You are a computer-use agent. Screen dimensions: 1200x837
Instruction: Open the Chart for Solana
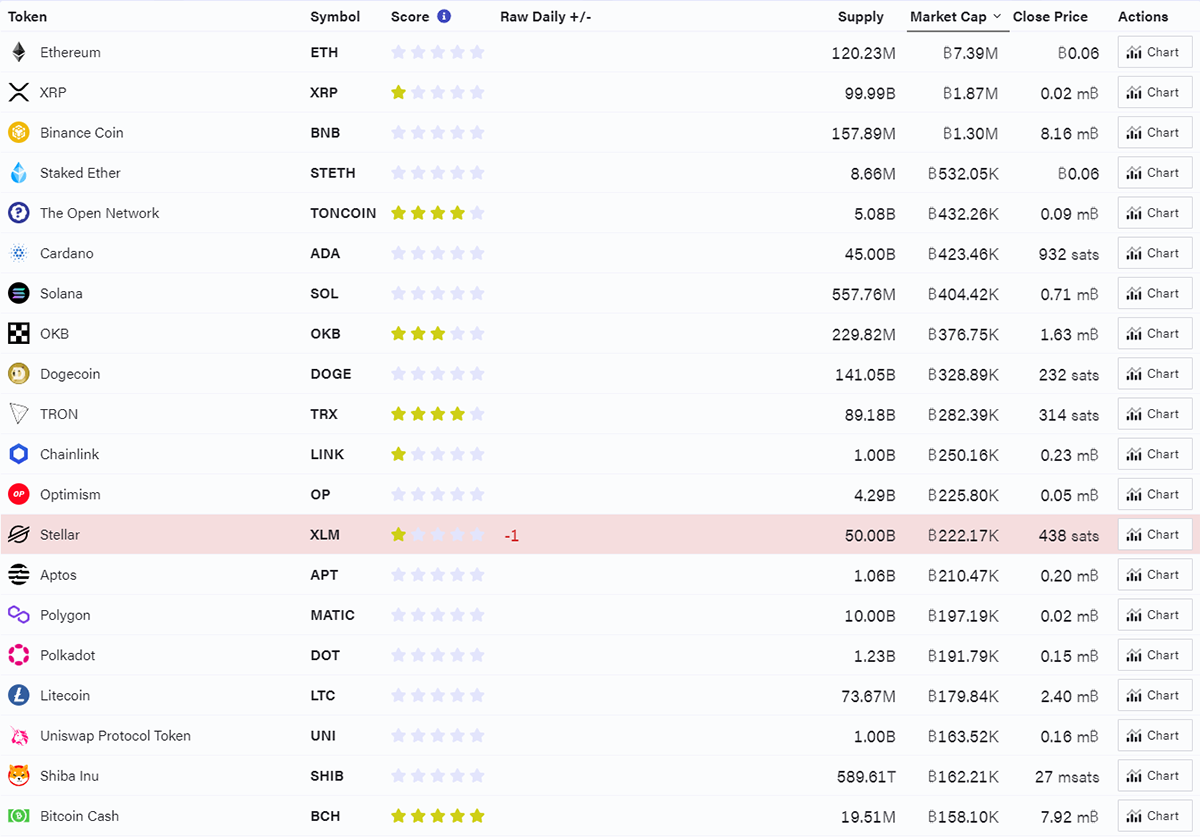coord(1155,293)
